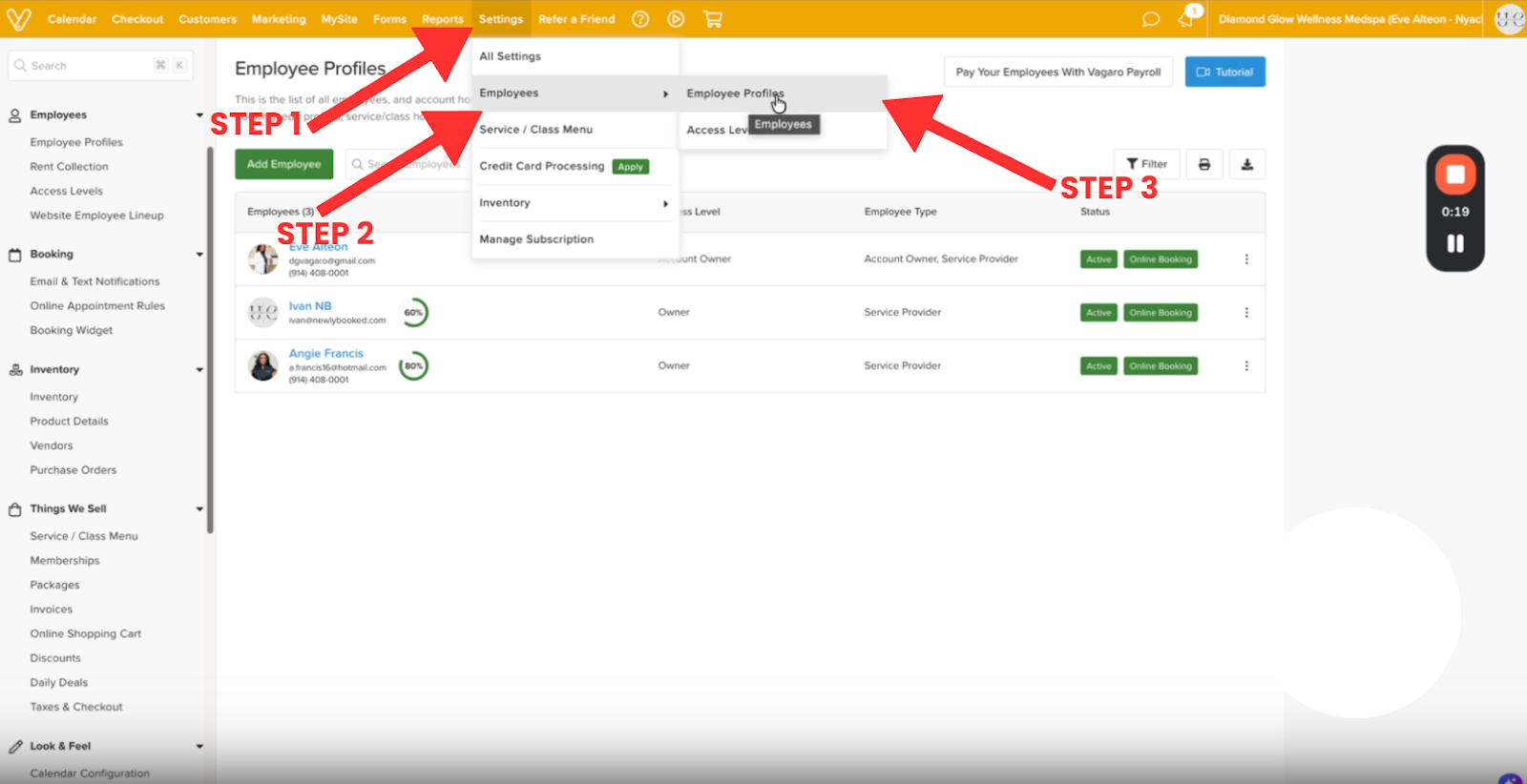
Task: Click the Settings menu
Action: pyautogui.click(x=501, y=19)
